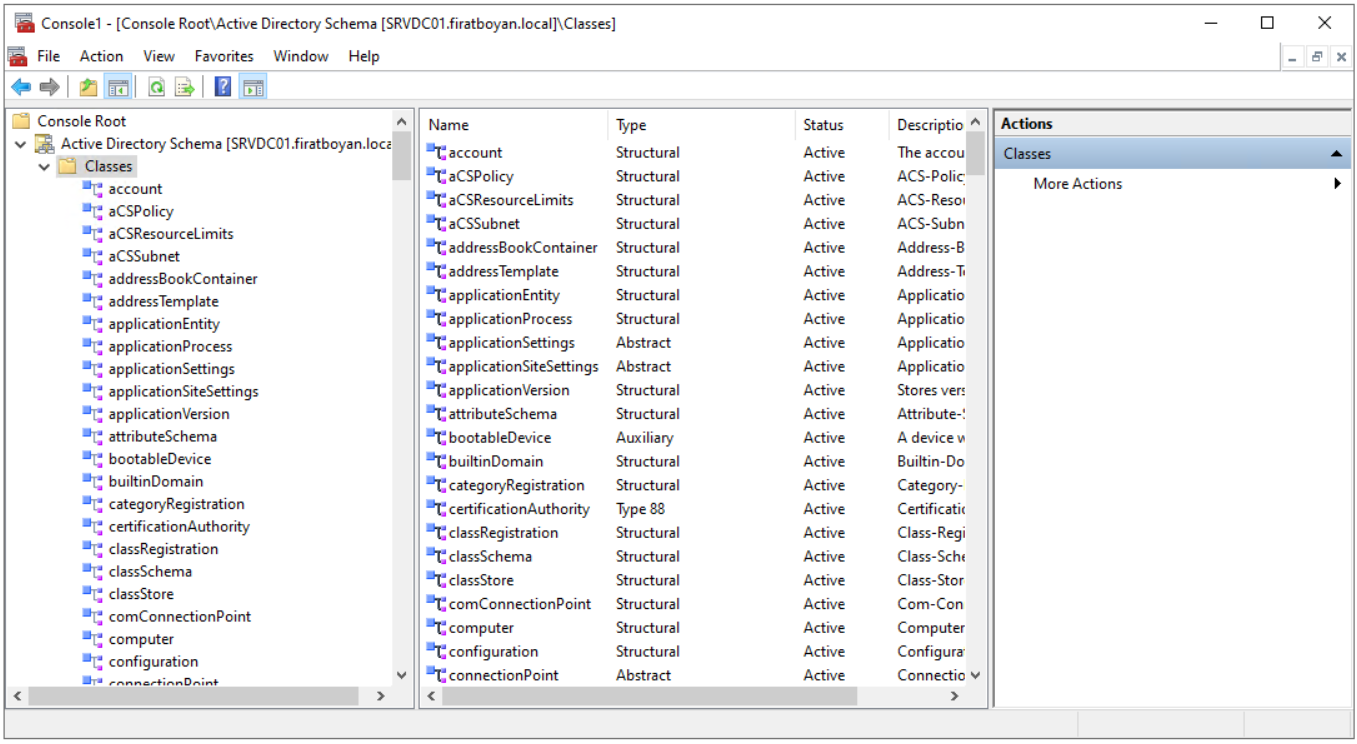Click the computer class icon in tree

coord(93,639)
